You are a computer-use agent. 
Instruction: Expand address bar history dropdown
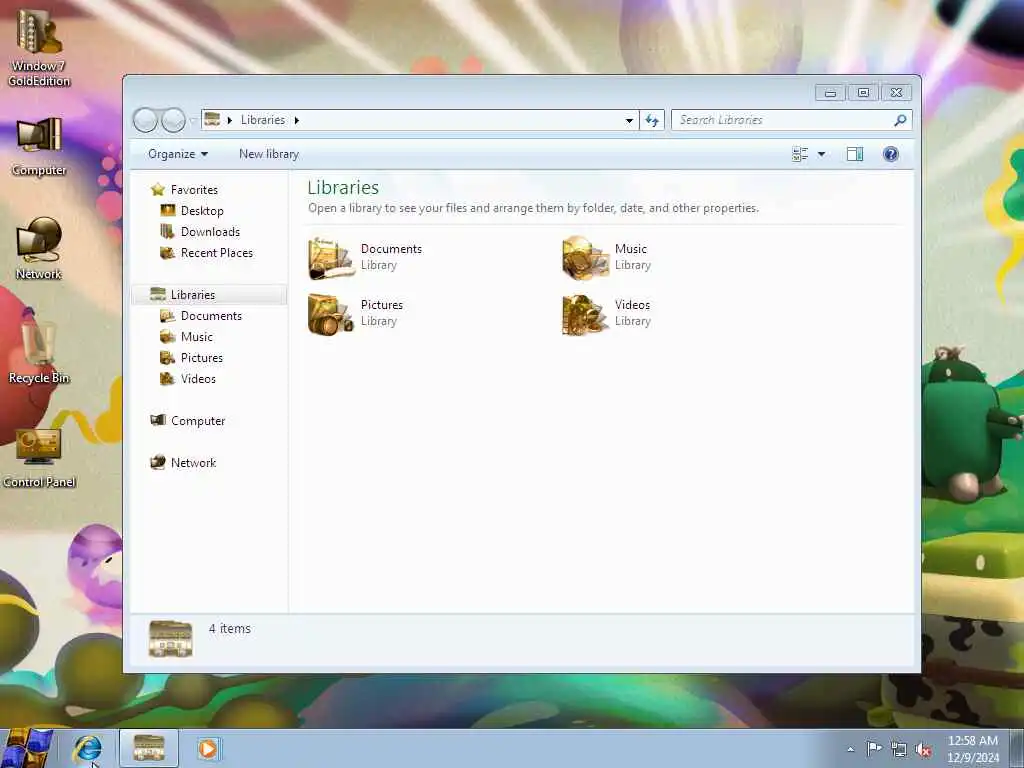pos(629,120)
